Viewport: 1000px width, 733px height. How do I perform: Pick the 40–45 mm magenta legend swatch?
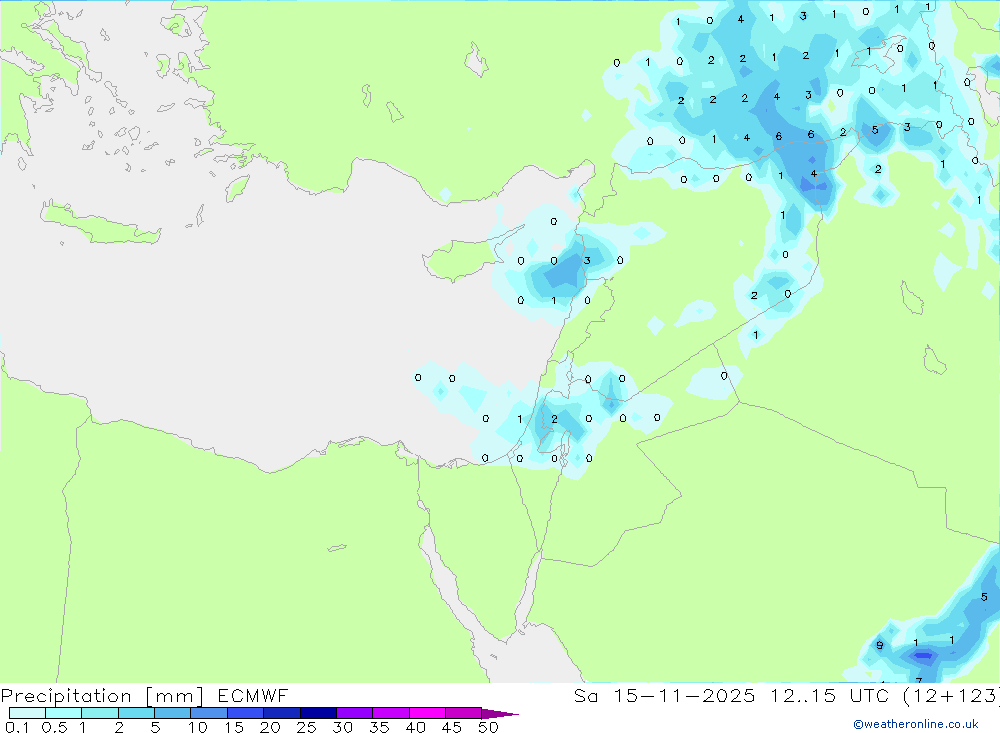[x=427, y=713]
